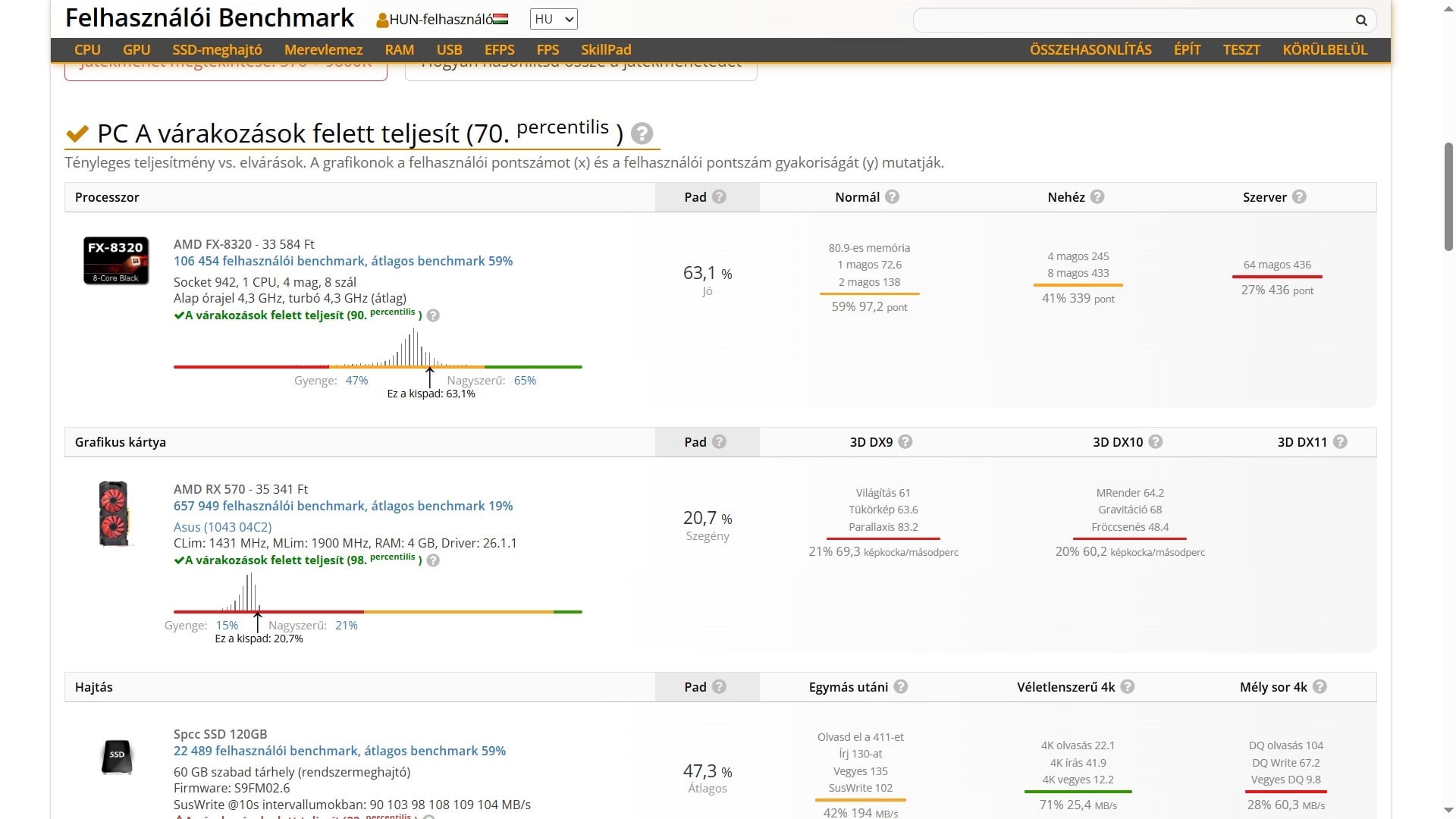Click the FX-8320 processor thumbnail
This screenshot has height=819, width=1456.
[116, 260]
